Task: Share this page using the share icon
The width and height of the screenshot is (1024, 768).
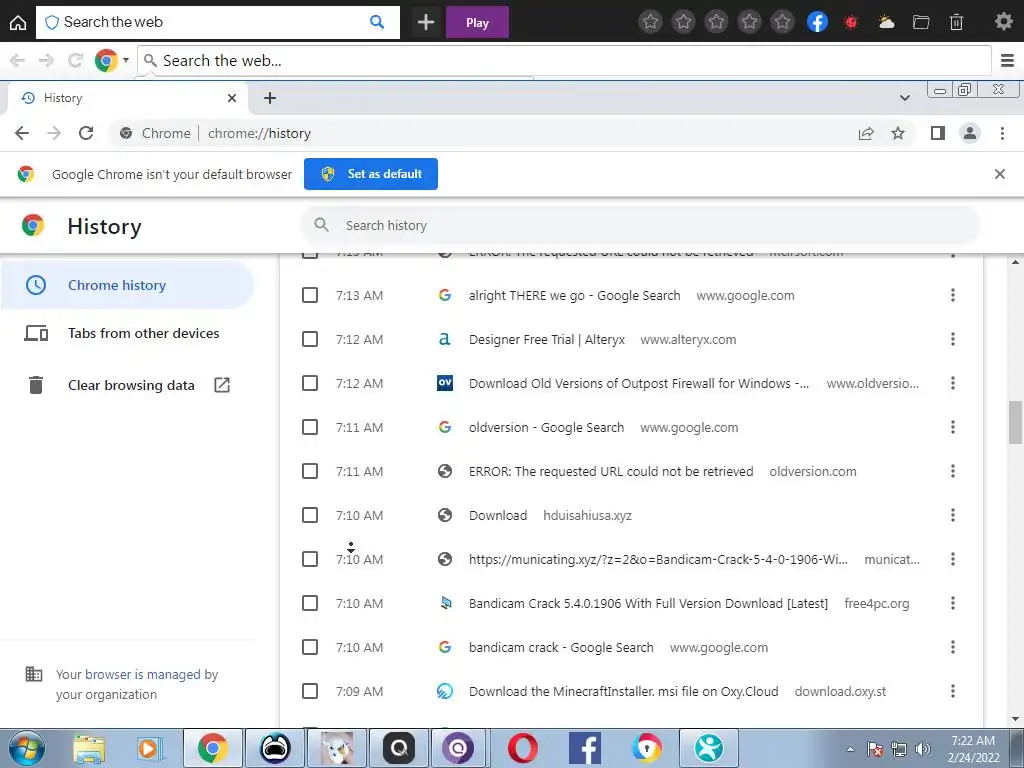Action: click(866, 133)
